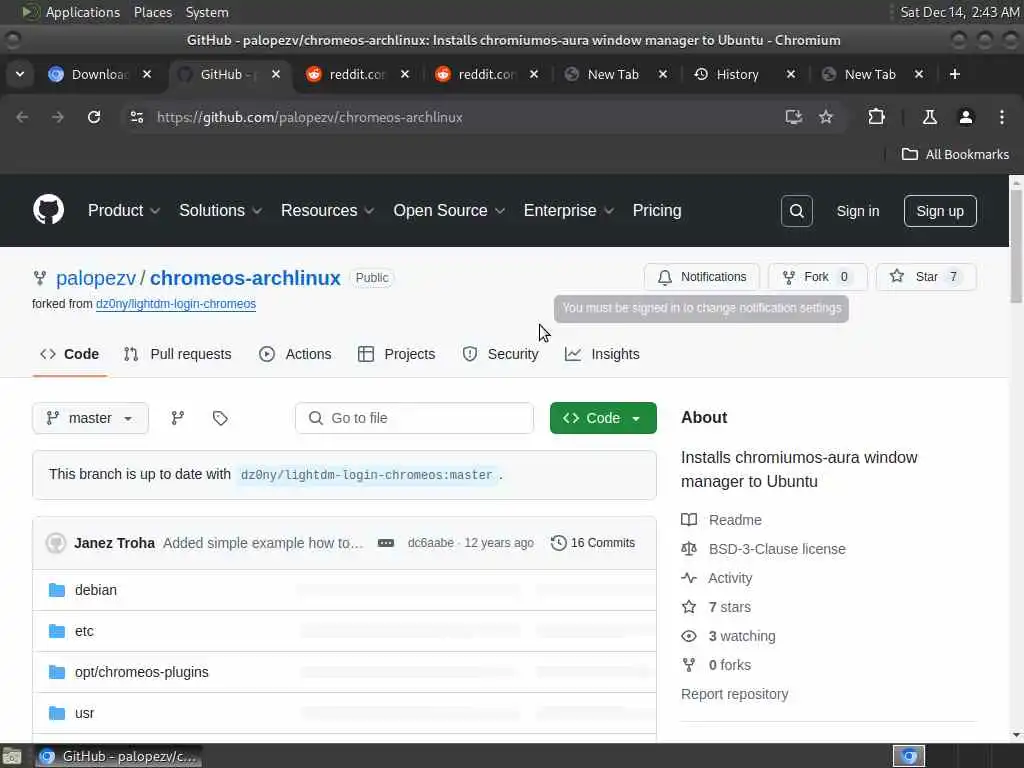The width and height of the screenshot is (1024, 768).
Task: Click the page vertical scrollbar thumb
Action: coord(1016,246)
